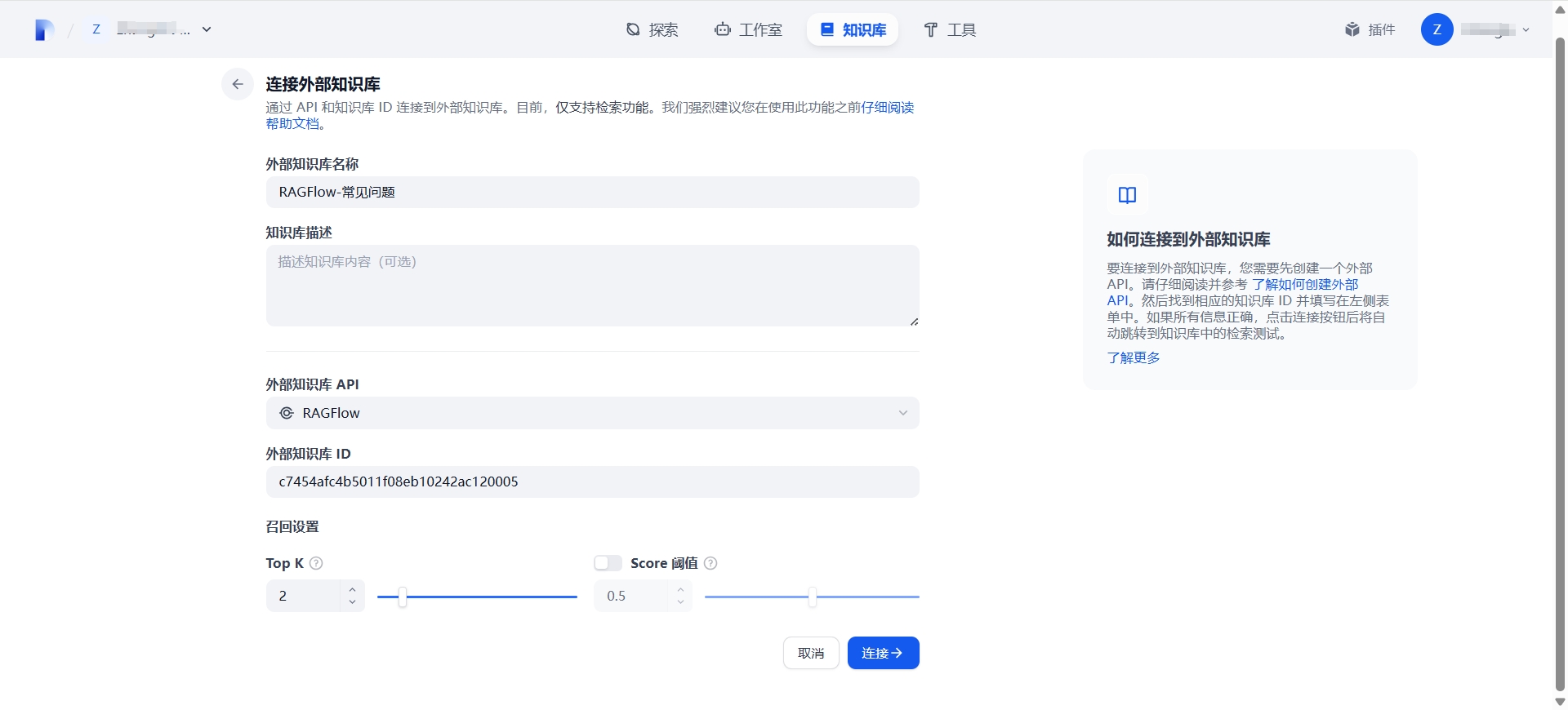
Task: Click the 如何连接到外部知识库 heading
Action: 1188,239
